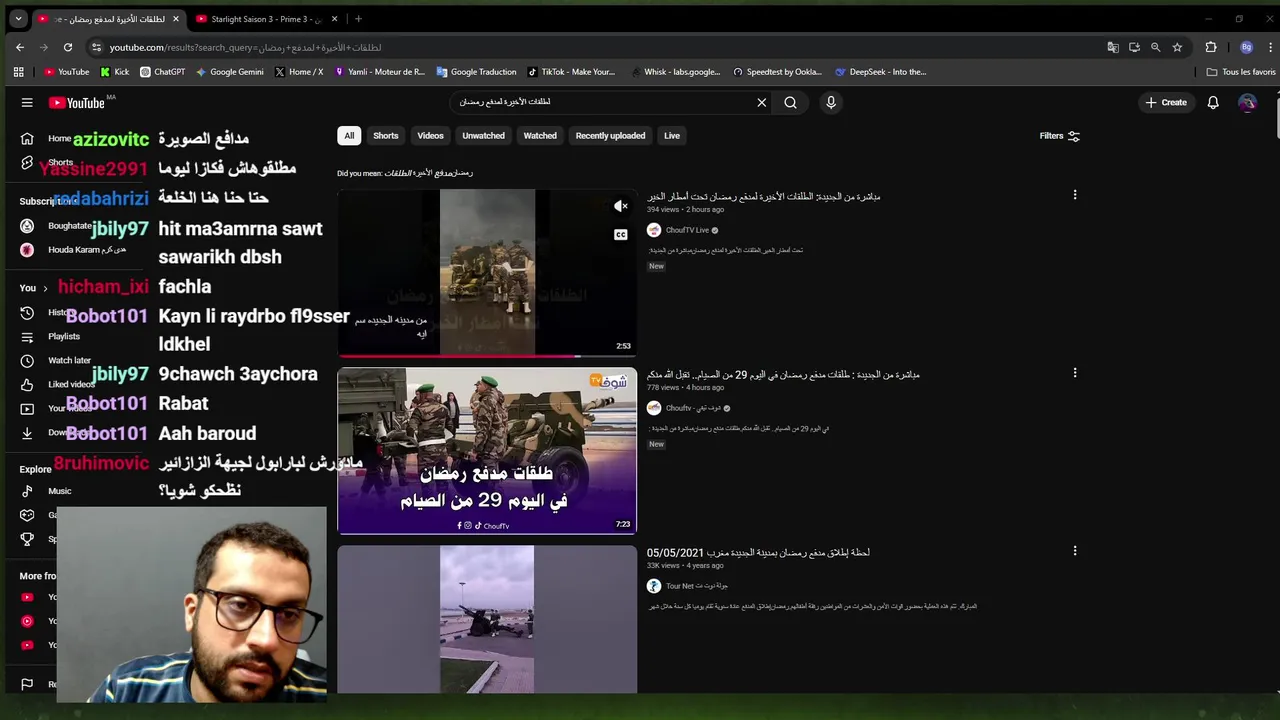Expand the You section chevron
1280x720 pixels.
point(45,288)
